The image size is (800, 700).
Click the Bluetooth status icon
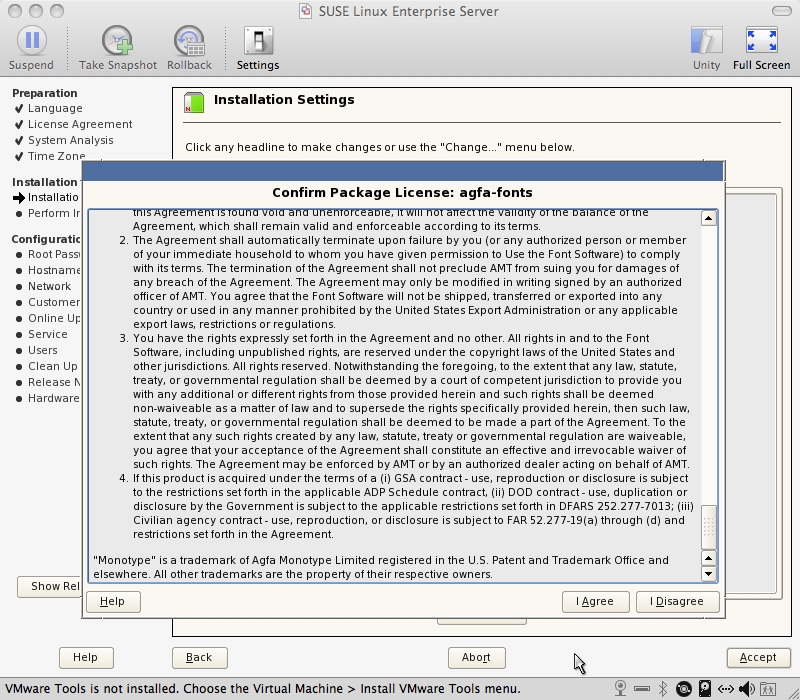pos(663,689)
